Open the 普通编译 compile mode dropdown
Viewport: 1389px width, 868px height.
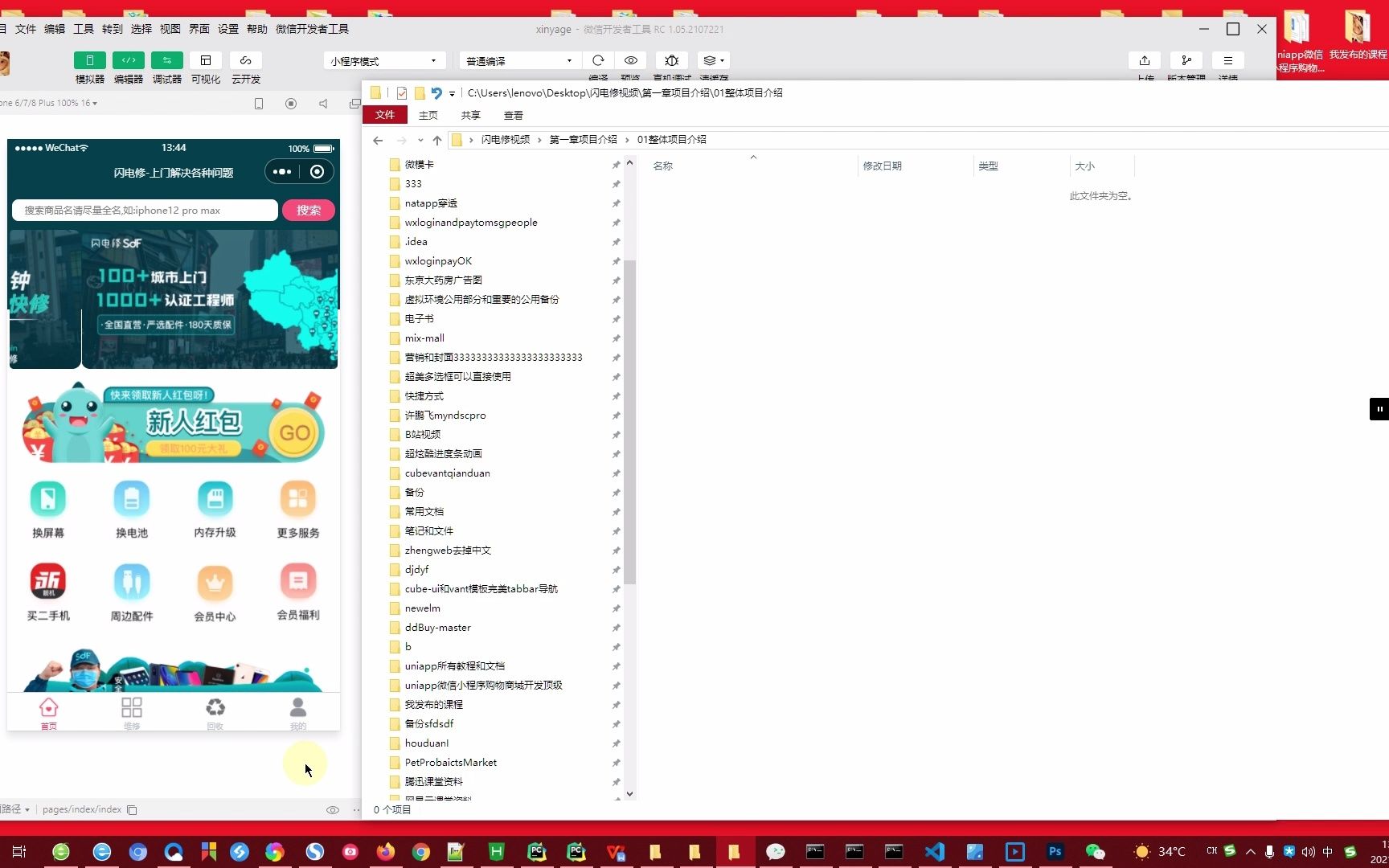tap(519, 61)
